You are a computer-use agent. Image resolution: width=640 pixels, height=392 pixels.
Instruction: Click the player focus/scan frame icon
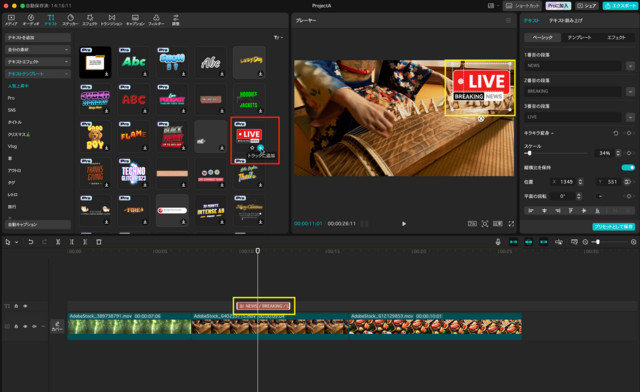(x=484, y=224)
